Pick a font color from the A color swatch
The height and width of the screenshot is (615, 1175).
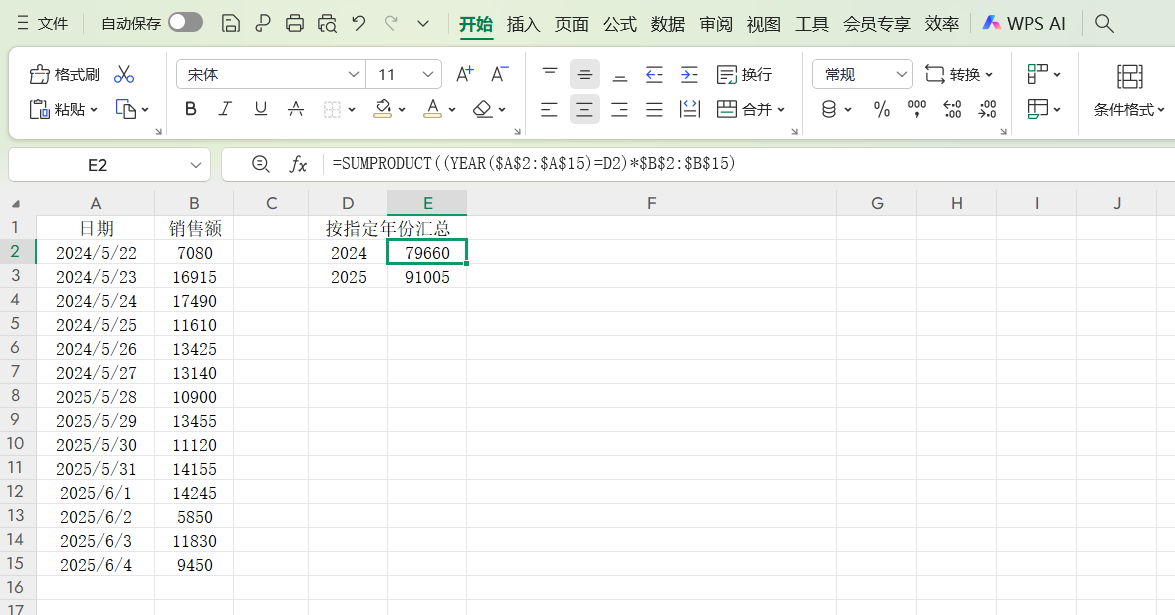(432, 109)
